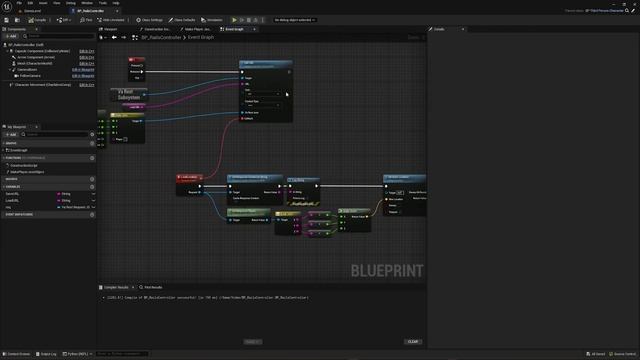
Task: Open the My Blueprint settings gear
Action: (92, 134)
